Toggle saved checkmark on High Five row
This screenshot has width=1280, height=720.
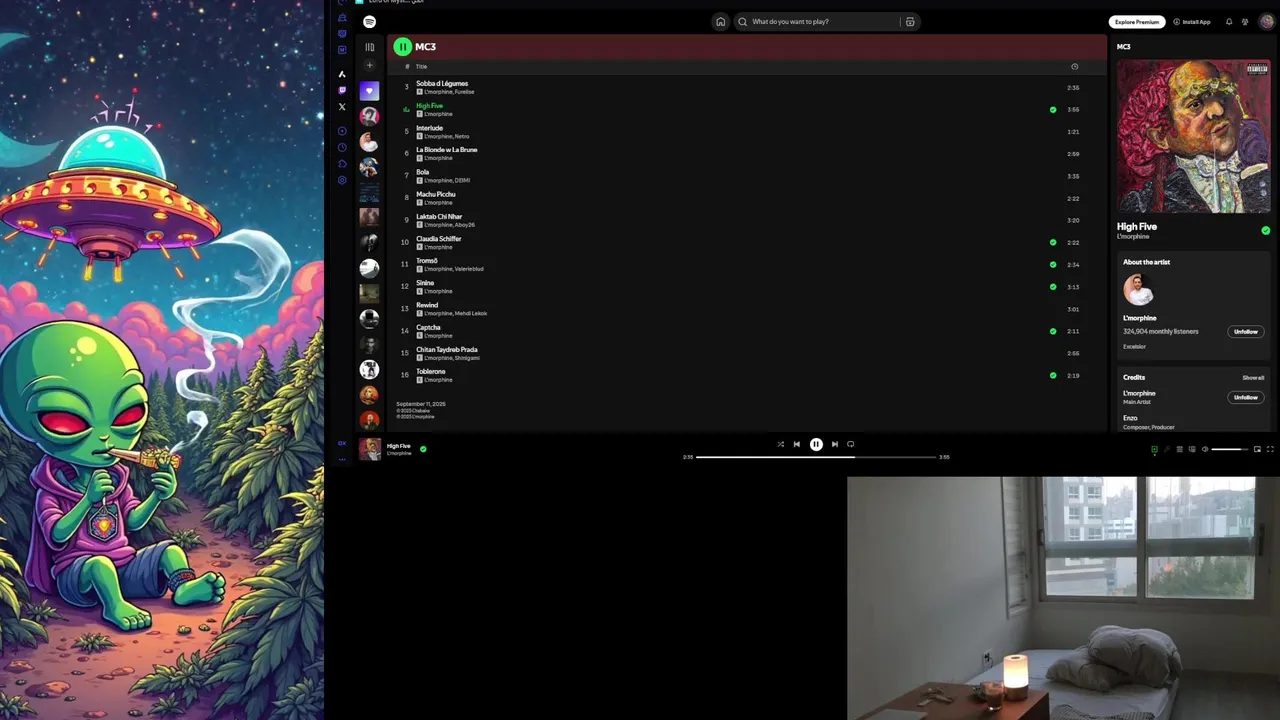[1053, 109]
